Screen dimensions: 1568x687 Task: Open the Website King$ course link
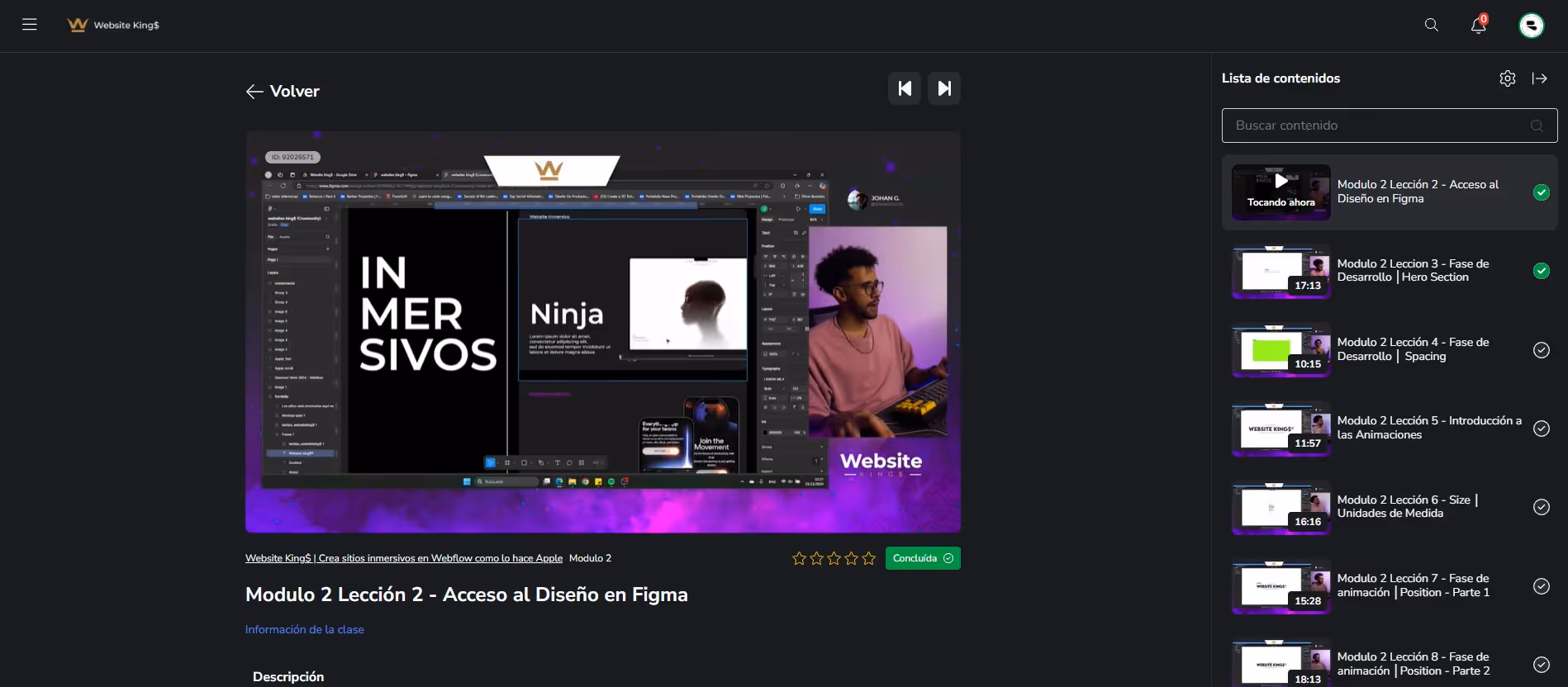404,558
